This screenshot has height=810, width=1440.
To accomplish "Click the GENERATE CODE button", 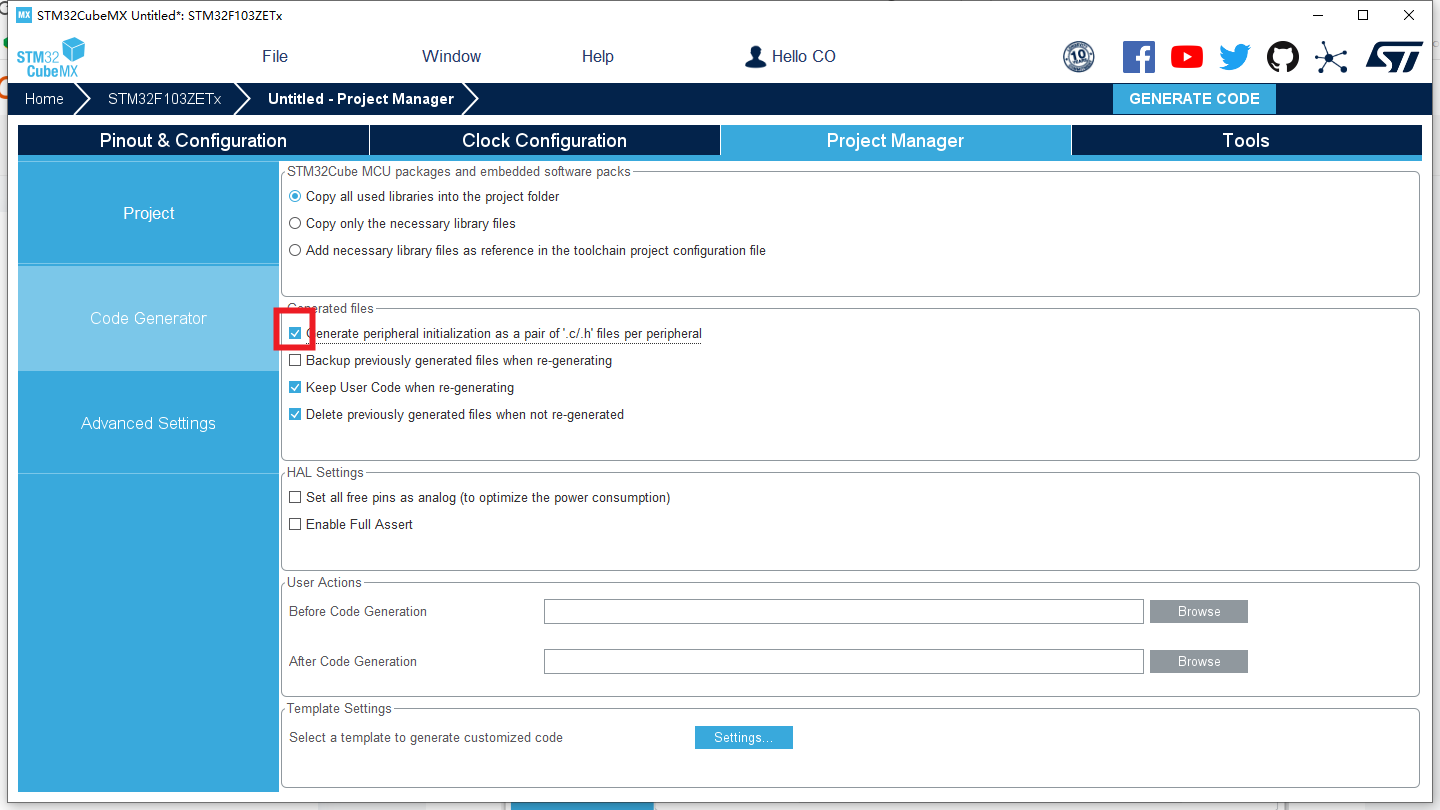I will pos(1194,99).
